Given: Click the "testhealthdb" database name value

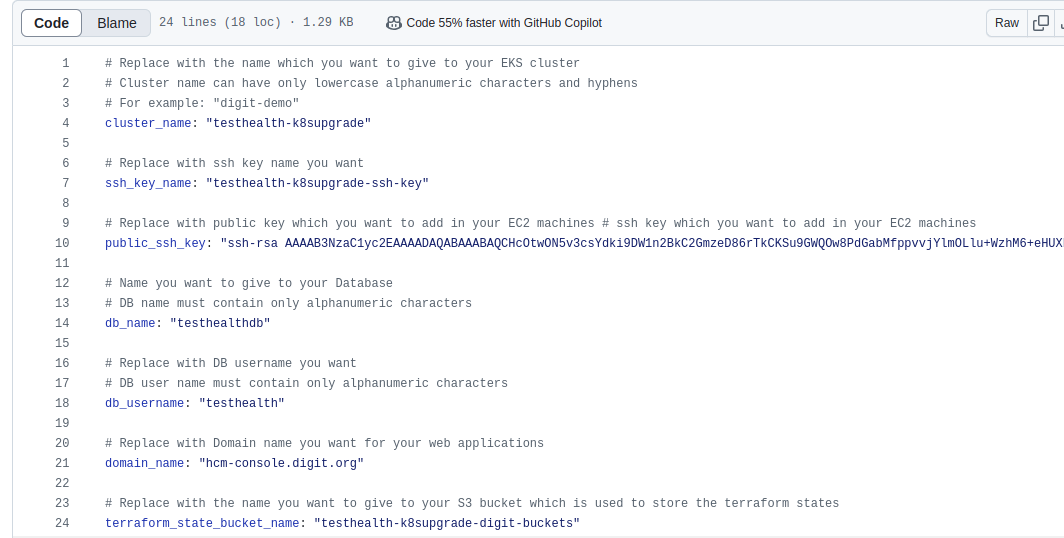Looking at the screenshot, I should 220,323.
